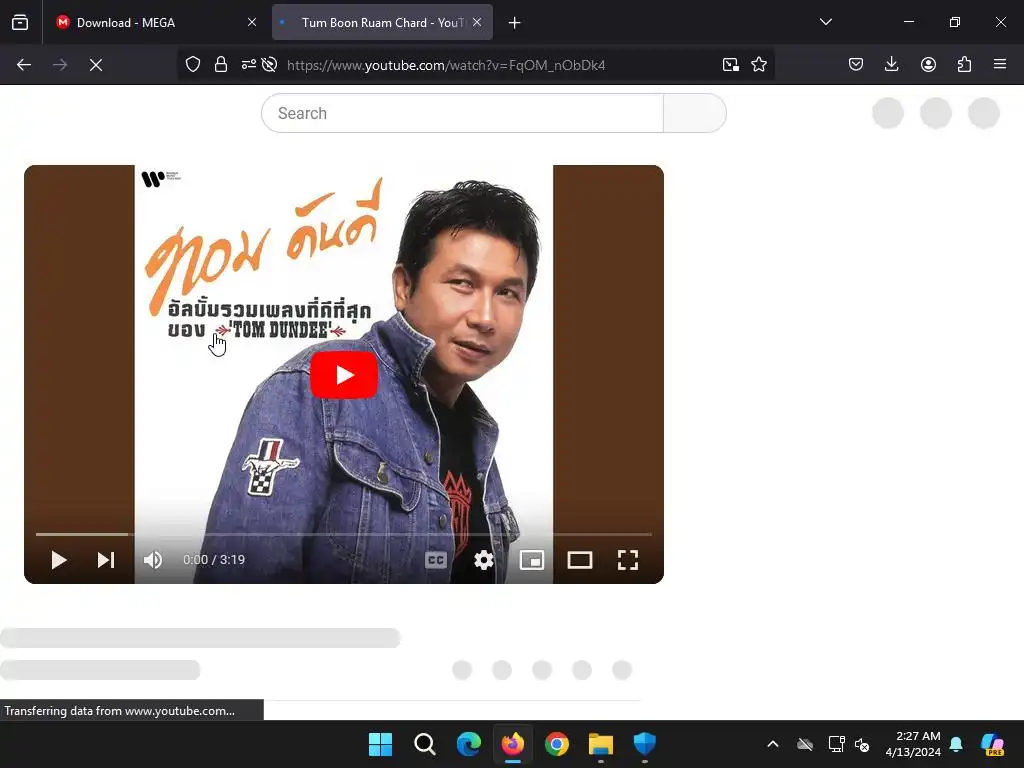
Task: Click the blocked autoplay icon in address bar
Action: (x=269, y=65)
